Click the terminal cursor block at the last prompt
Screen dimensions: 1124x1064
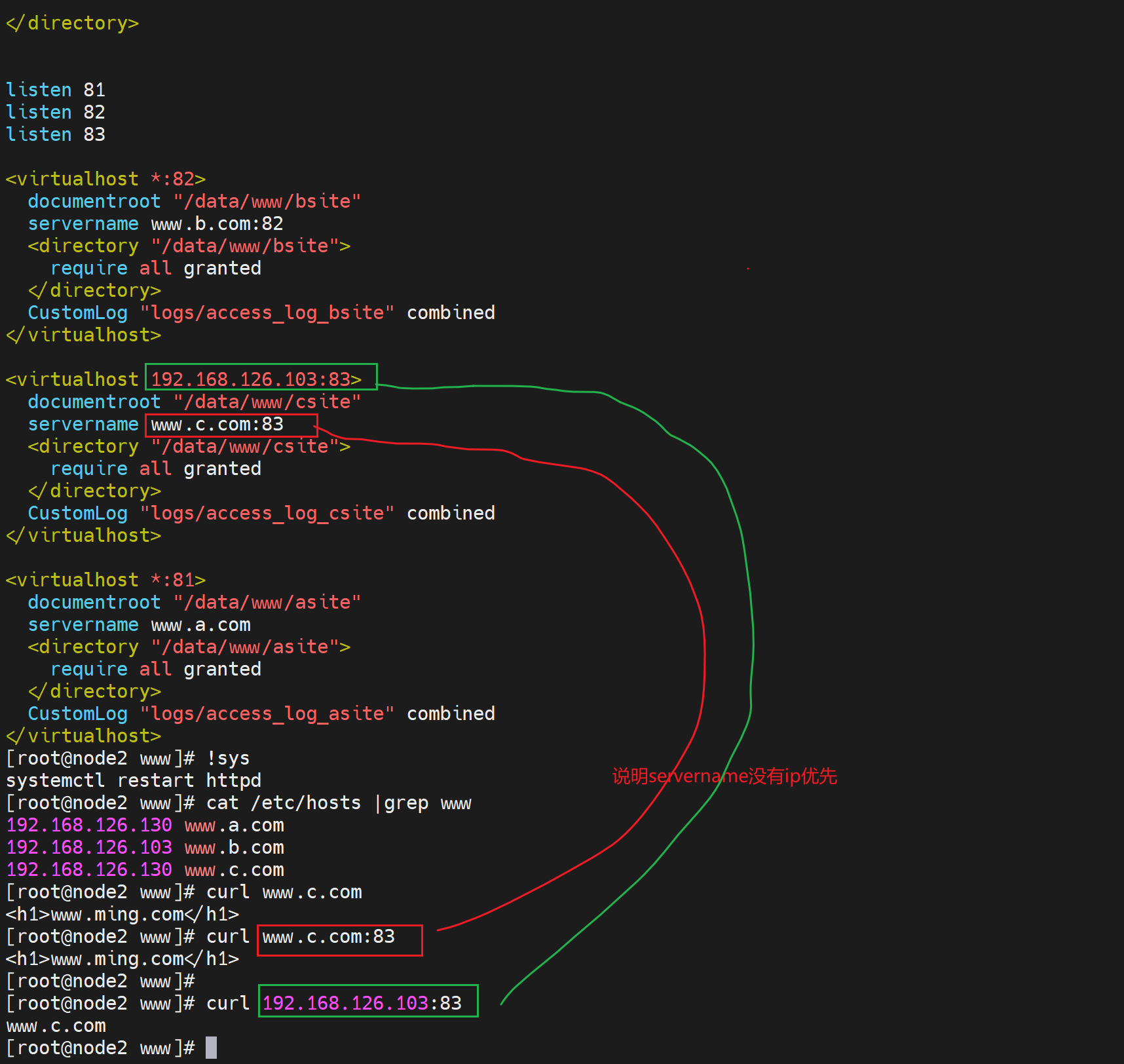pyautogui.click(x=211, y=1048)
